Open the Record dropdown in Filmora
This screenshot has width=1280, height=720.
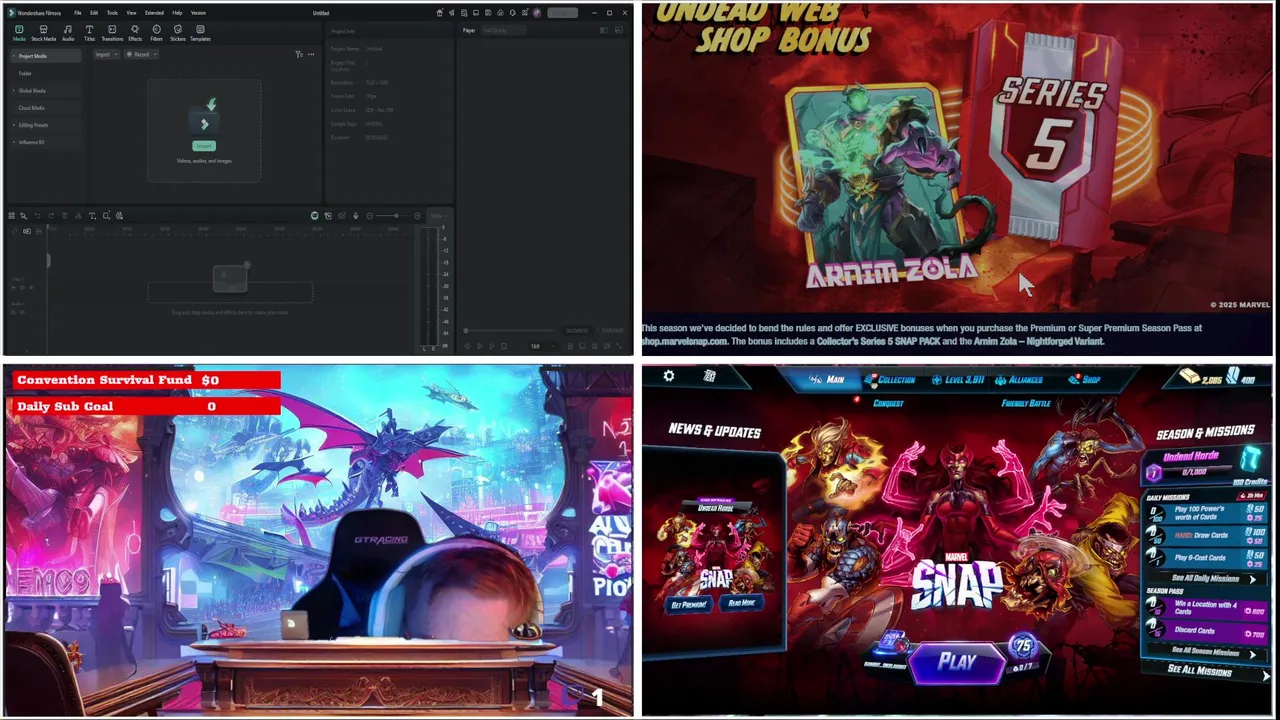tap(141, 54)
